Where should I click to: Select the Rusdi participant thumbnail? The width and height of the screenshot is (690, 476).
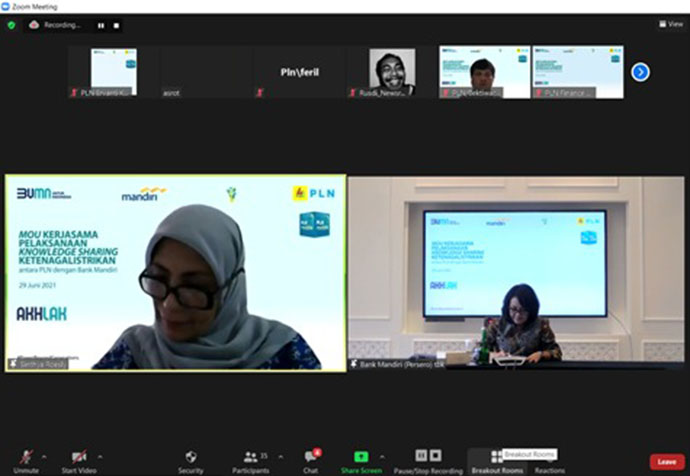pyautogui.click(x=392, y=72)
